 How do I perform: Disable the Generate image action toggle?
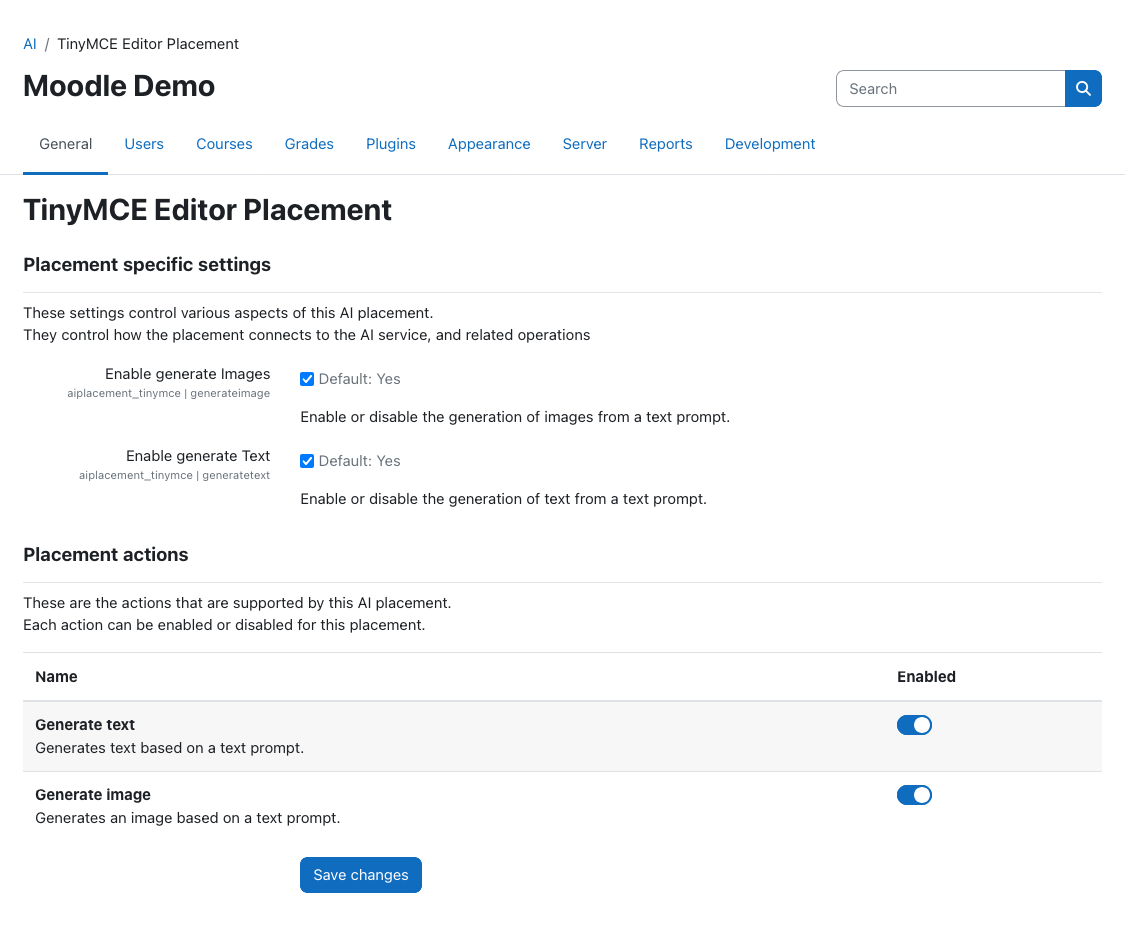914,795
